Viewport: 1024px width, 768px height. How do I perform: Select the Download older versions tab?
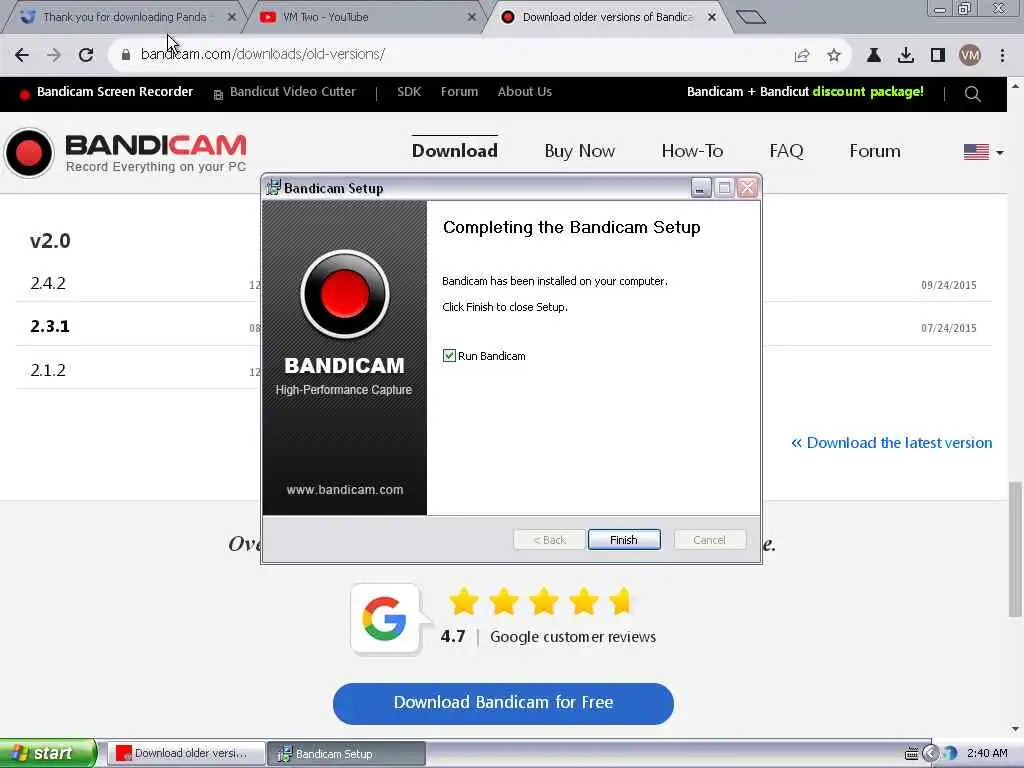point(607,17)
